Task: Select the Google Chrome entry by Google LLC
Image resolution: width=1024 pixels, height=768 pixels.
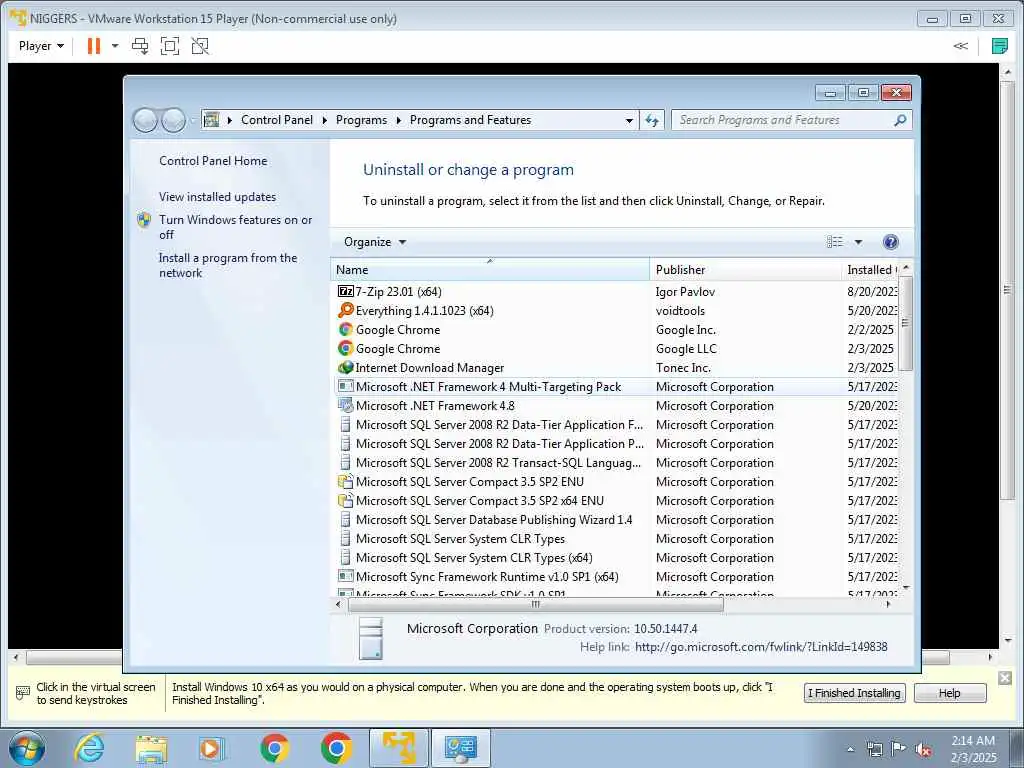Action: coord(616,349)
